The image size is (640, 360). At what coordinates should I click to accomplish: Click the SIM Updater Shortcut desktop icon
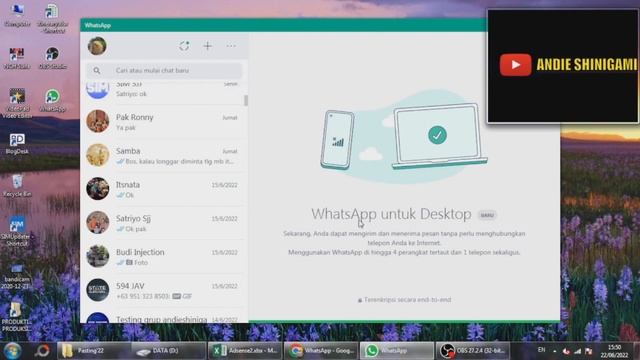17,231
